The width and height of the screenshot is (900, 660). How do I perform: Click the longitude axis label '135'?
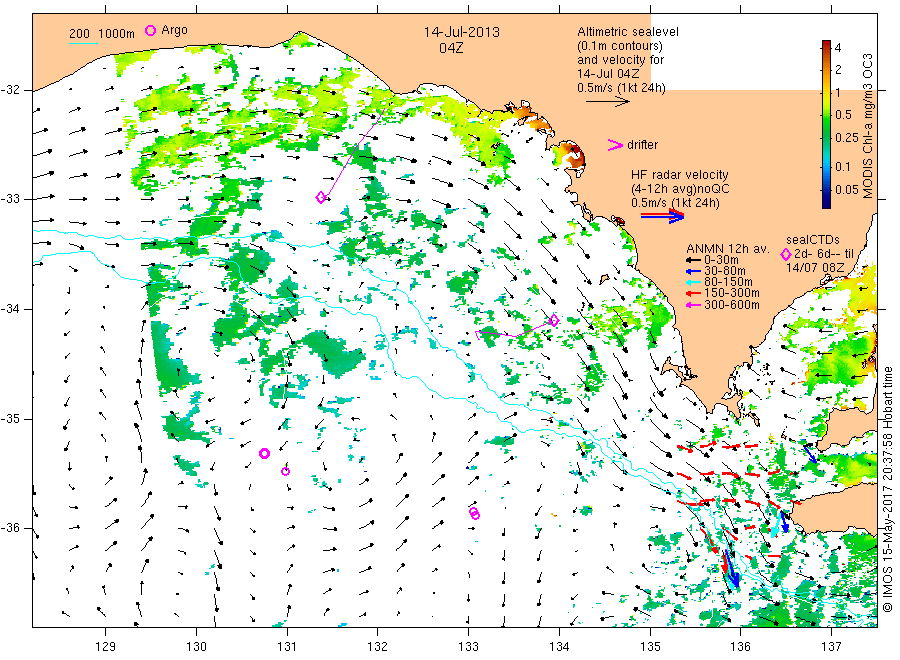[650, 647]
